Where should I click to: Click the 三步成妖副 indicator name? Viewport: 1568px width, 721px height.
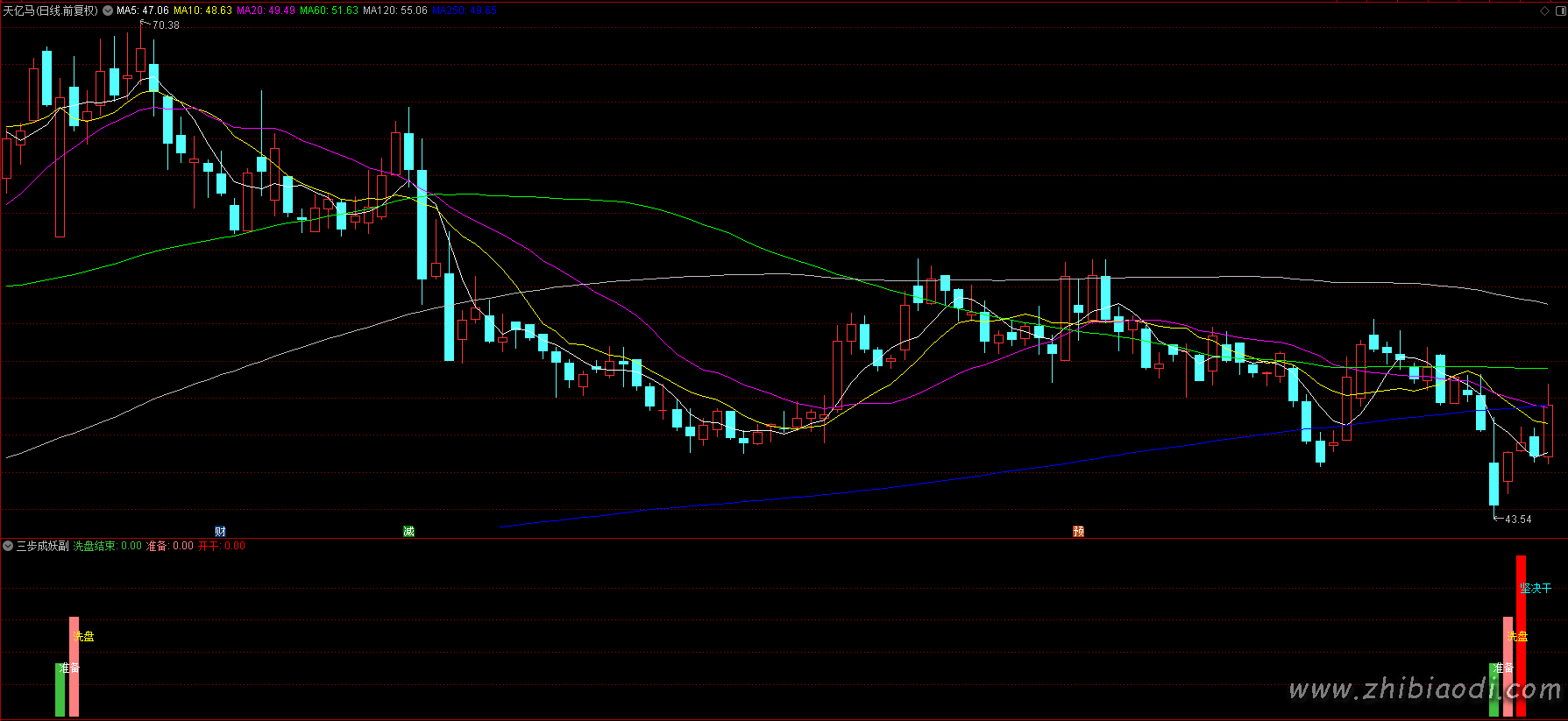pos(42,546)
